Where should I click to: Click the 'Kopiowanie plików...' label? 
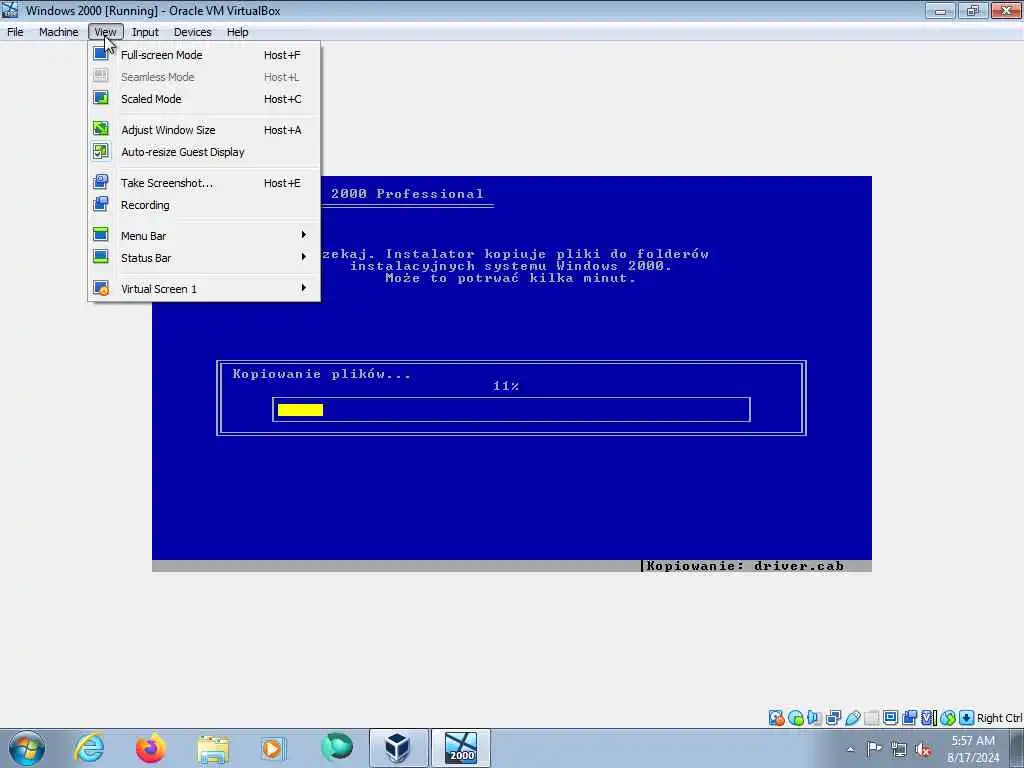[x=322, y=374]
